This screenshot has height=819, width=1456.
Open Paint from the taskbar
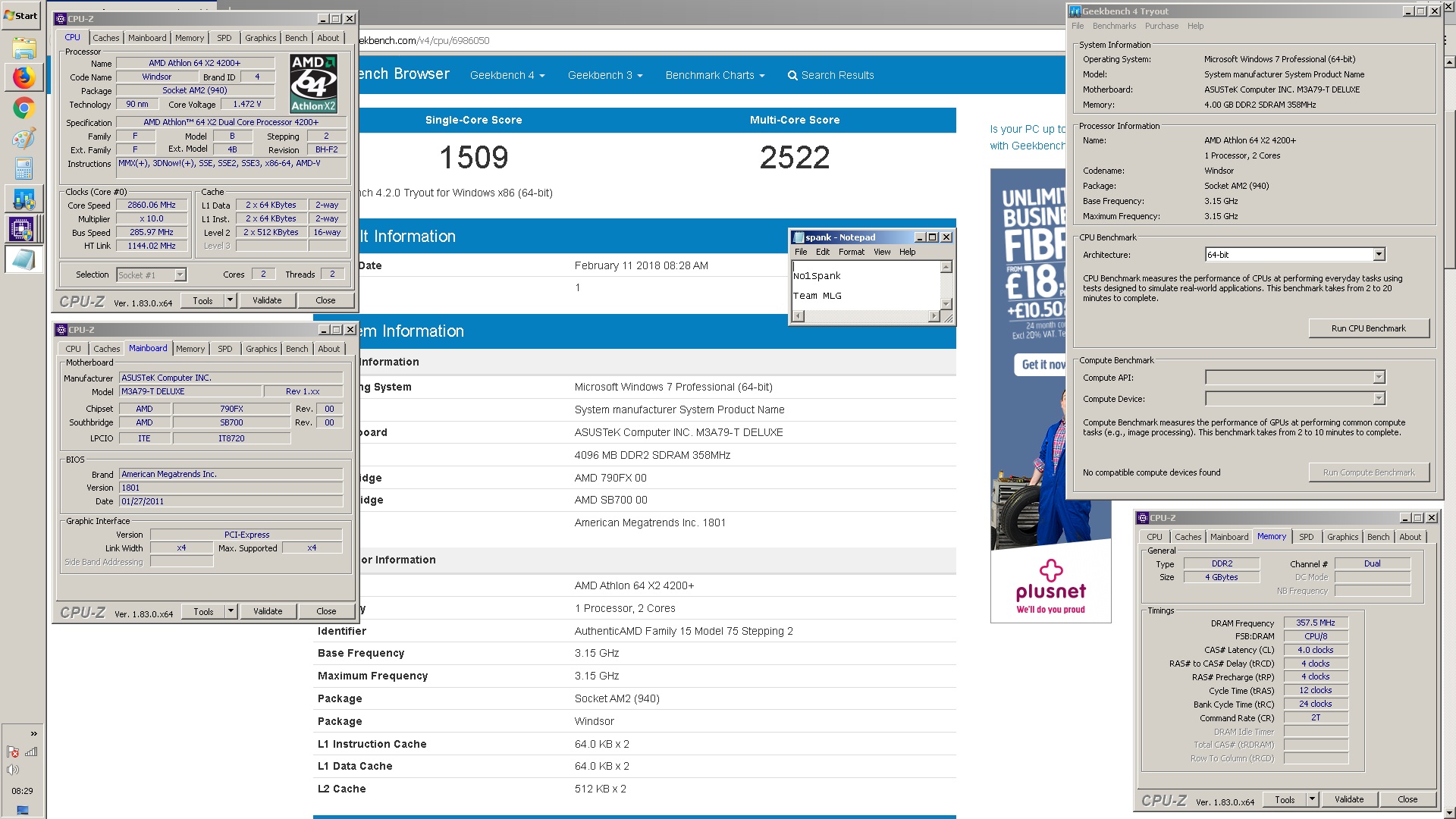(24, 138)
